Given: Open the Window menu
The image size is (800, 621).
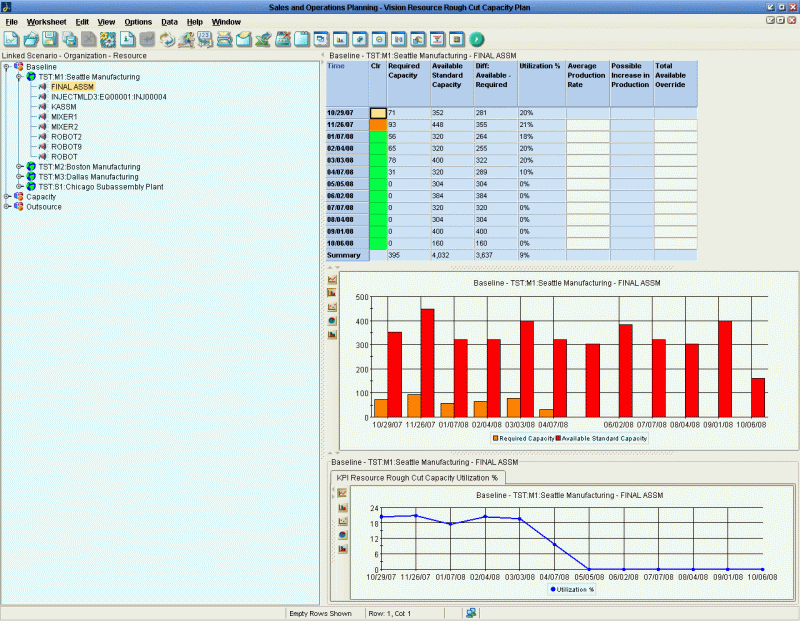Looking at the screenshot, I should point(226,22).
